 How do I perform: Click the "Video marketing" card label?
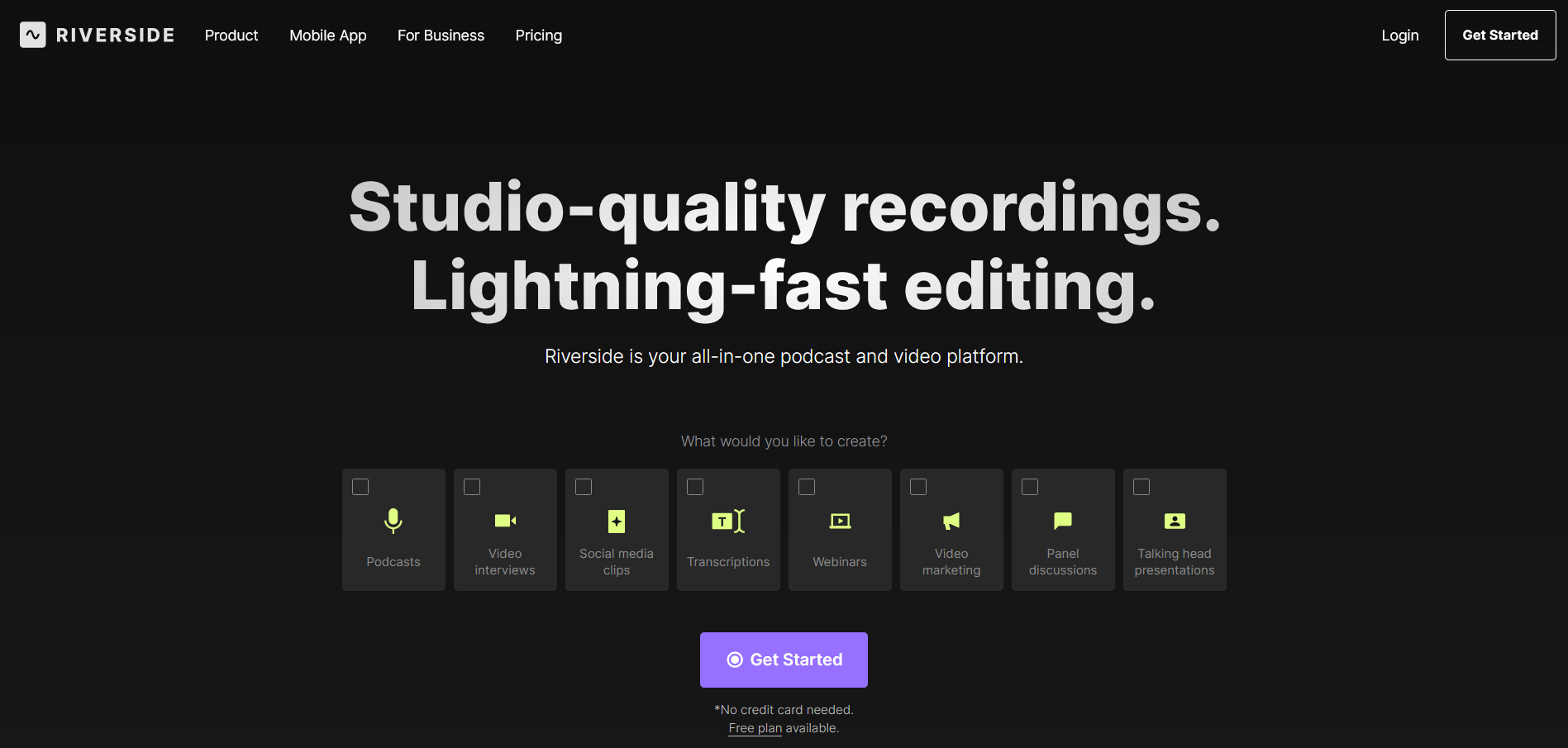coord(951,562)
